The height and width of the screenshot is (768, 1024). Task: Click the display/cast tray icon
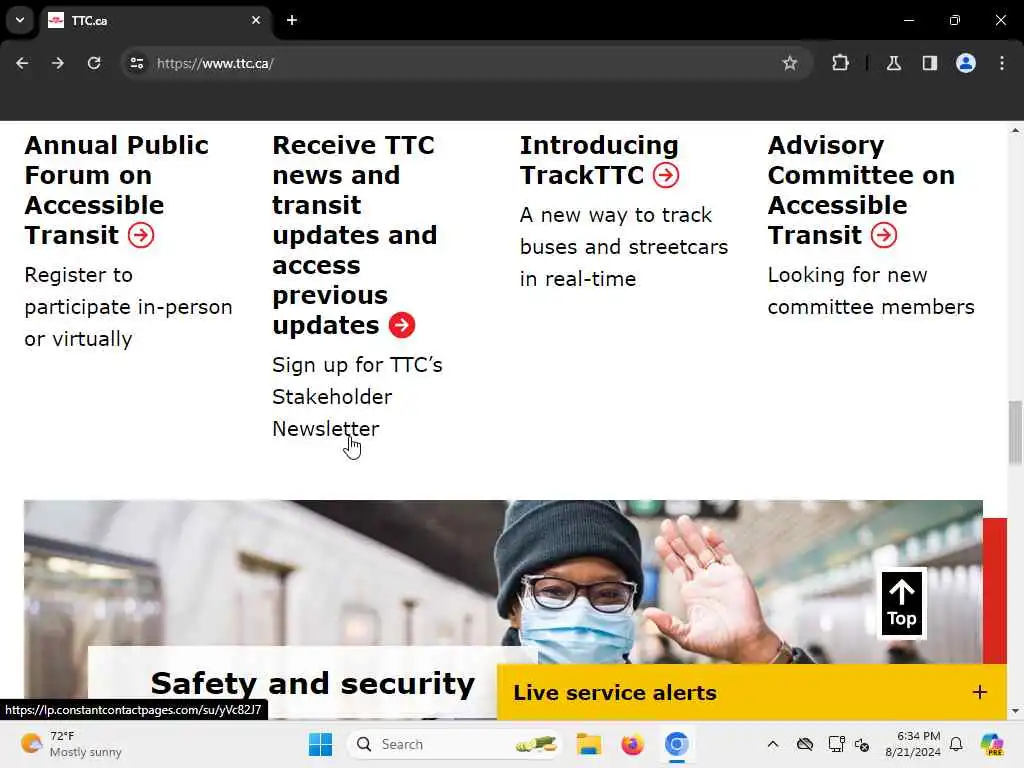click(x=836, y=744)
